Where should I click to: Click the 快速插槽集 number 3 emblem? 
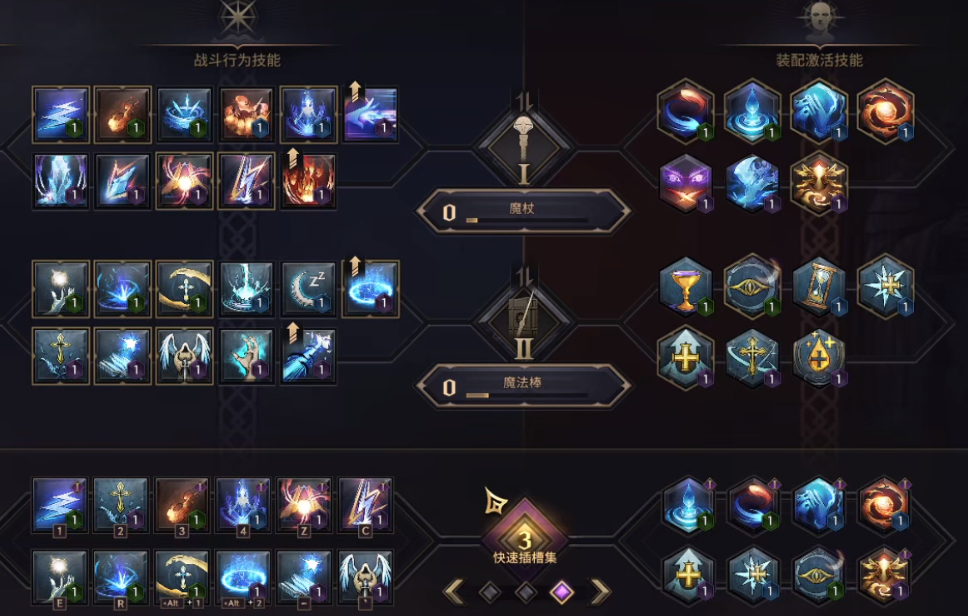pyautogui.click(x=524, y=539)
